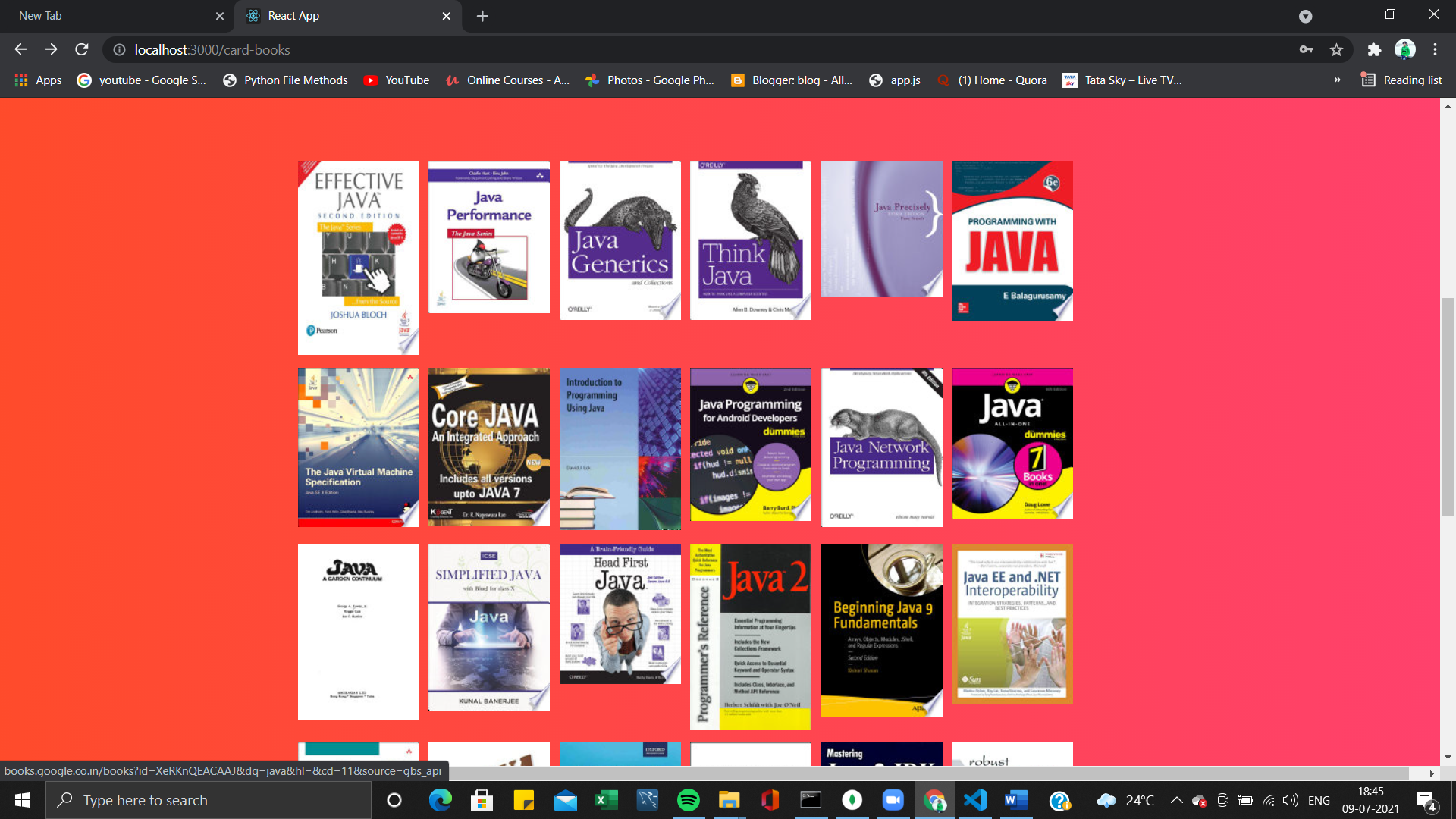Viewport: 1456px width, 819px height.
Task: Open Beginning Java 9 Fundamentals cover
Action: (x=882, y=630)
